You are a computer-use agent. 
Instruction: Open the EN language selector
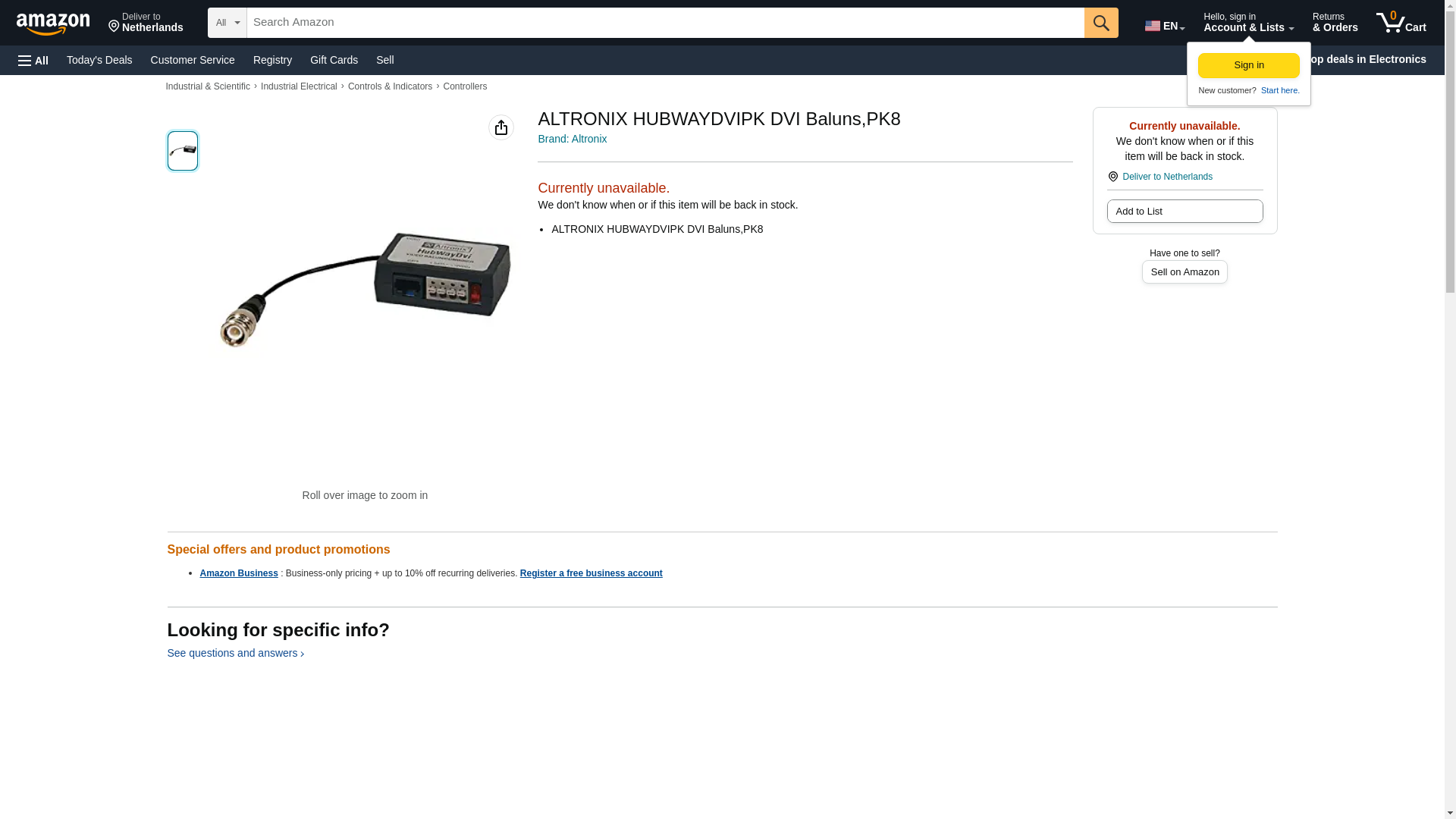tap(1165, 26)
